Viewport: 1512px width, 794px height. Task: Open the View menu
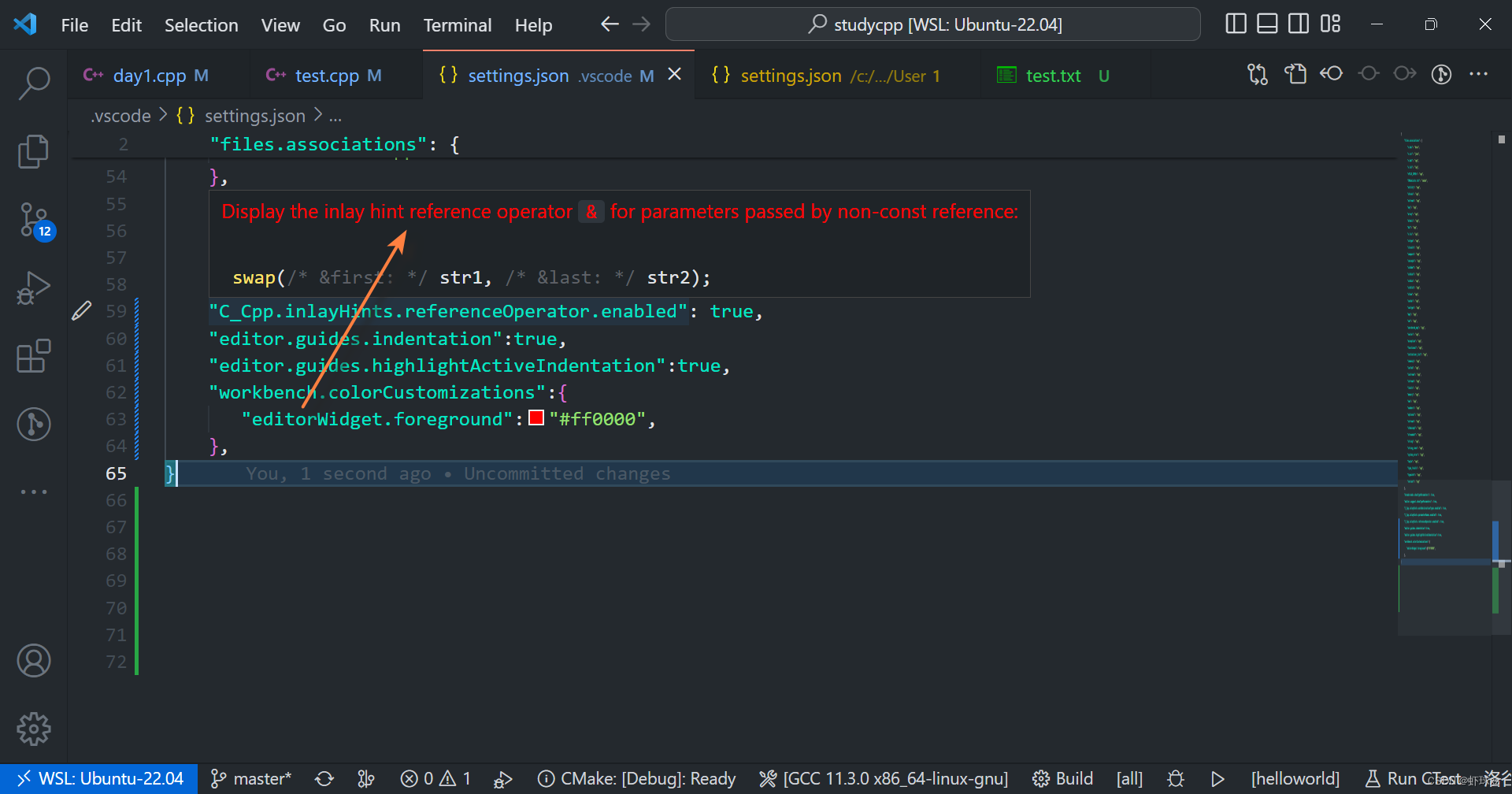click(x=280, y=25)
